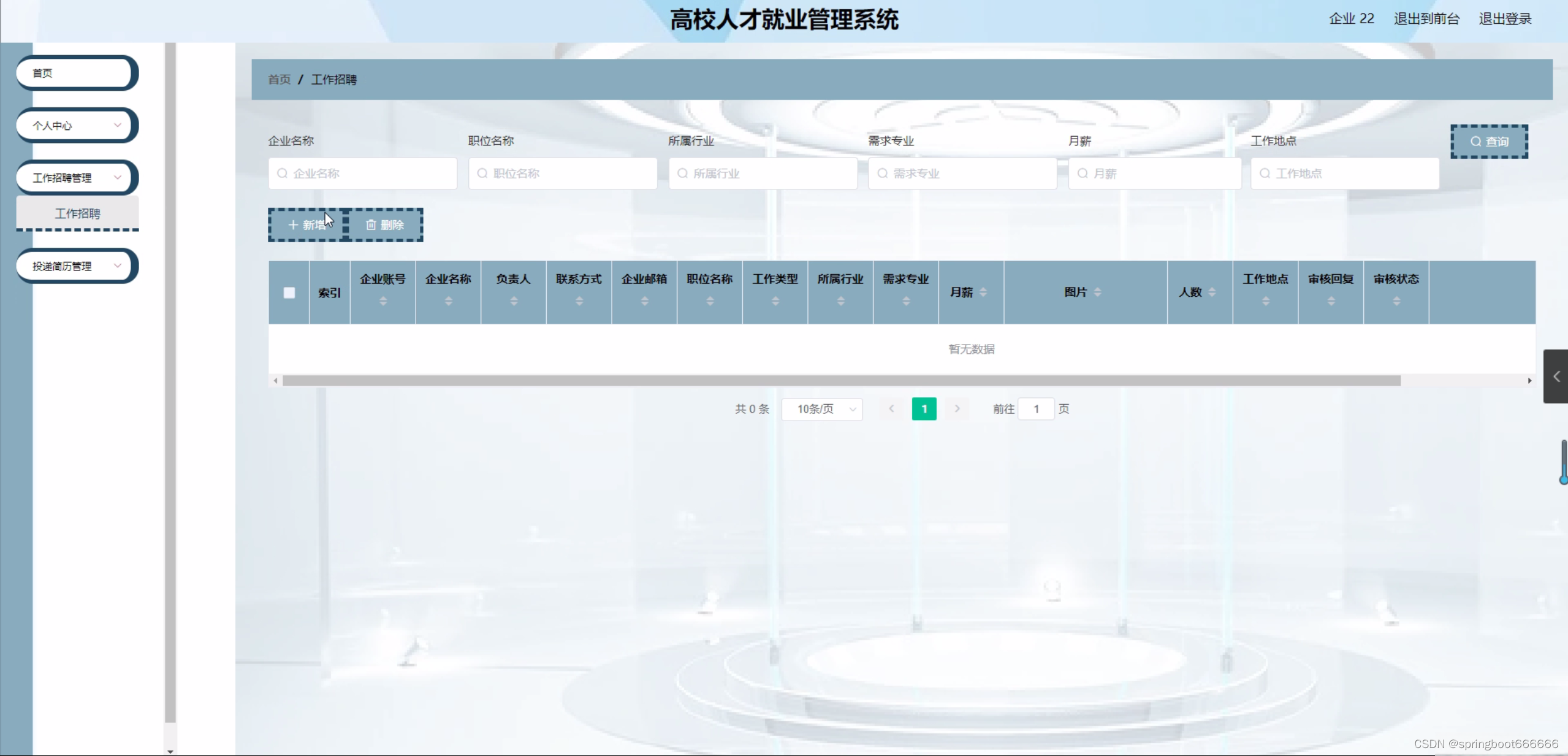This screenshot has width=1568, height=756.
Task: Collapse the 工作招聘管理 sidebar menu
Action: tap(77, 178)
